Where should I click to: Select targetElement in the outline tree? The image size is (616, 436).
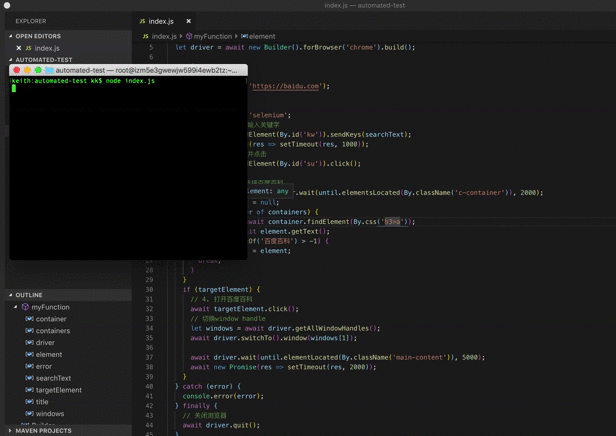coord(58,390)
